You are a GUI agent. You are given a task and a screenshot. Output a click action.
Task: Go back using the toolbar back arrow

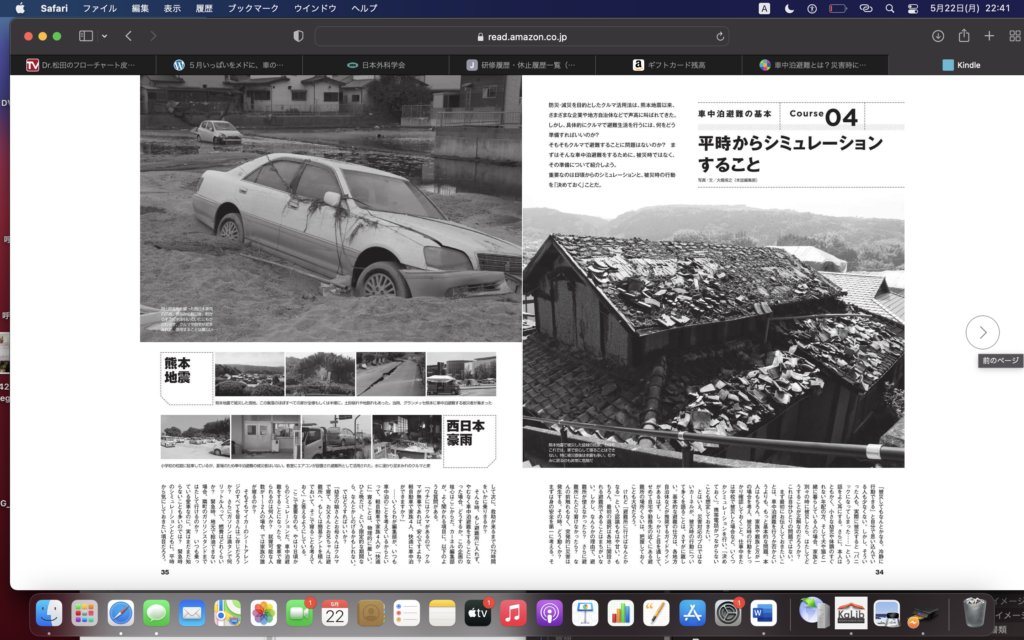[129, 36]
